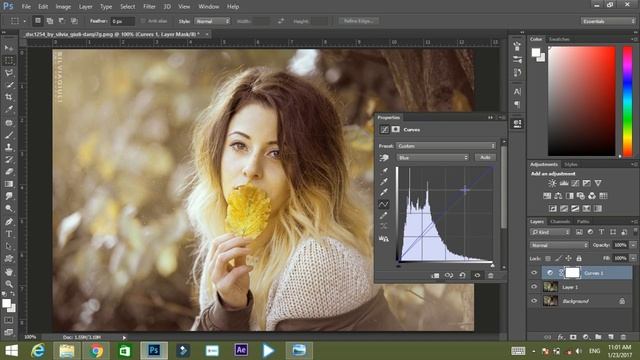Click the Refine Edge button
Screen dimensions: 640x360
coord(359,21)
